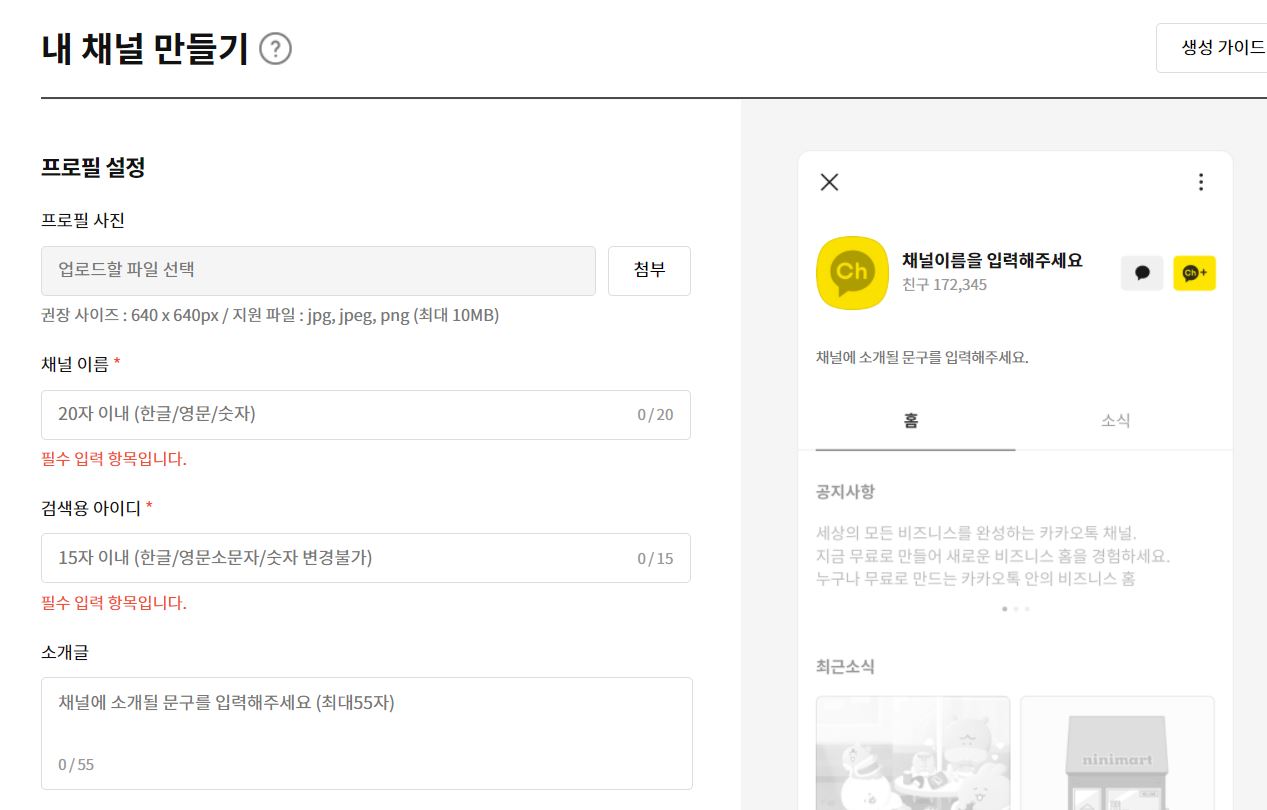The image size is (1267, 810).
Task: Focus the 채널 이름 input field
Action: (366, 415)
